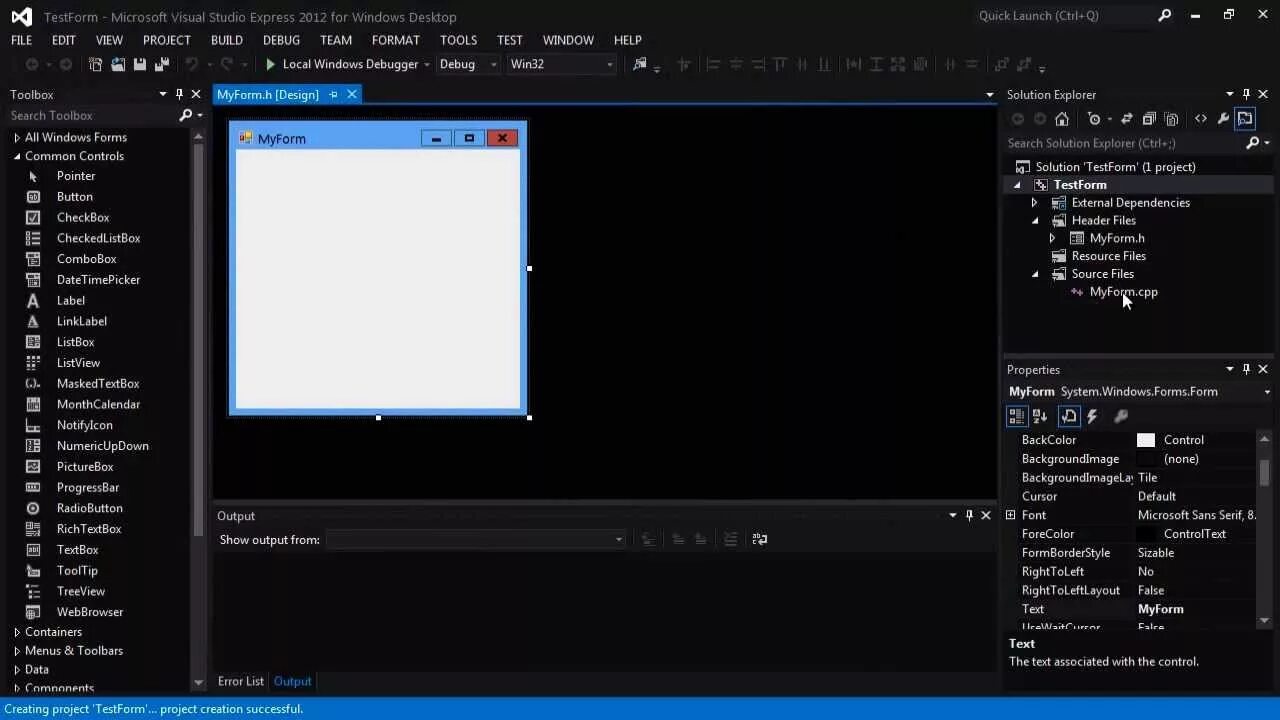This screenshot has height=720, width=1280.
Task: Toggle word wrap in Output panel
Action: [x=760, y=539]
